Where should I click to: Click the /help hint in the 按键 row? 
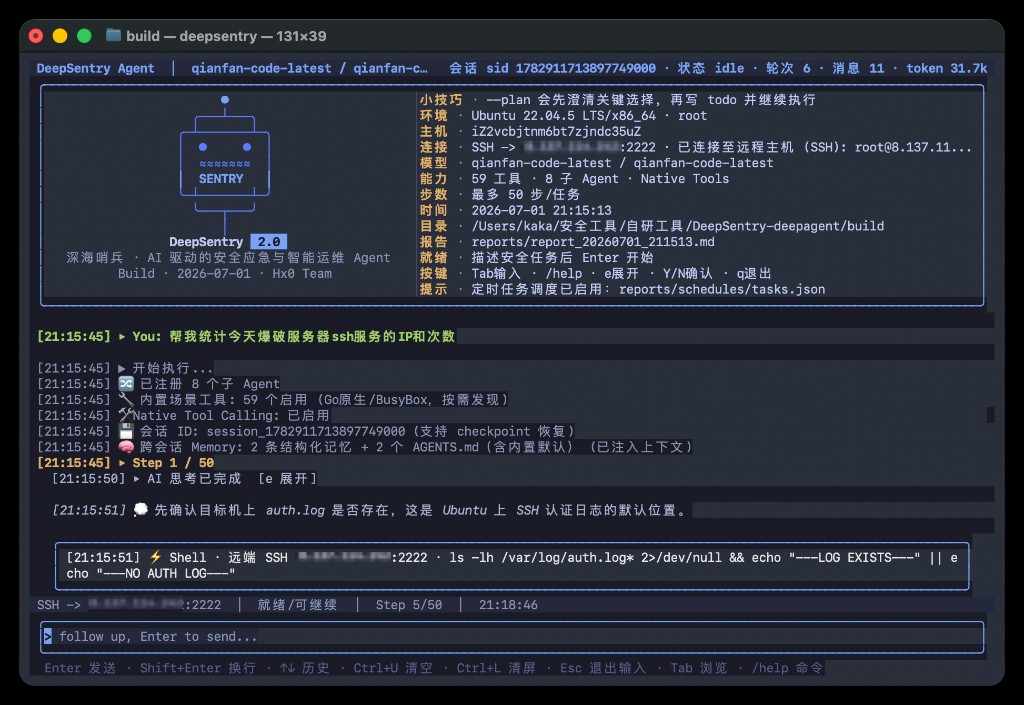pyautogui.click(x=564, y=274)
